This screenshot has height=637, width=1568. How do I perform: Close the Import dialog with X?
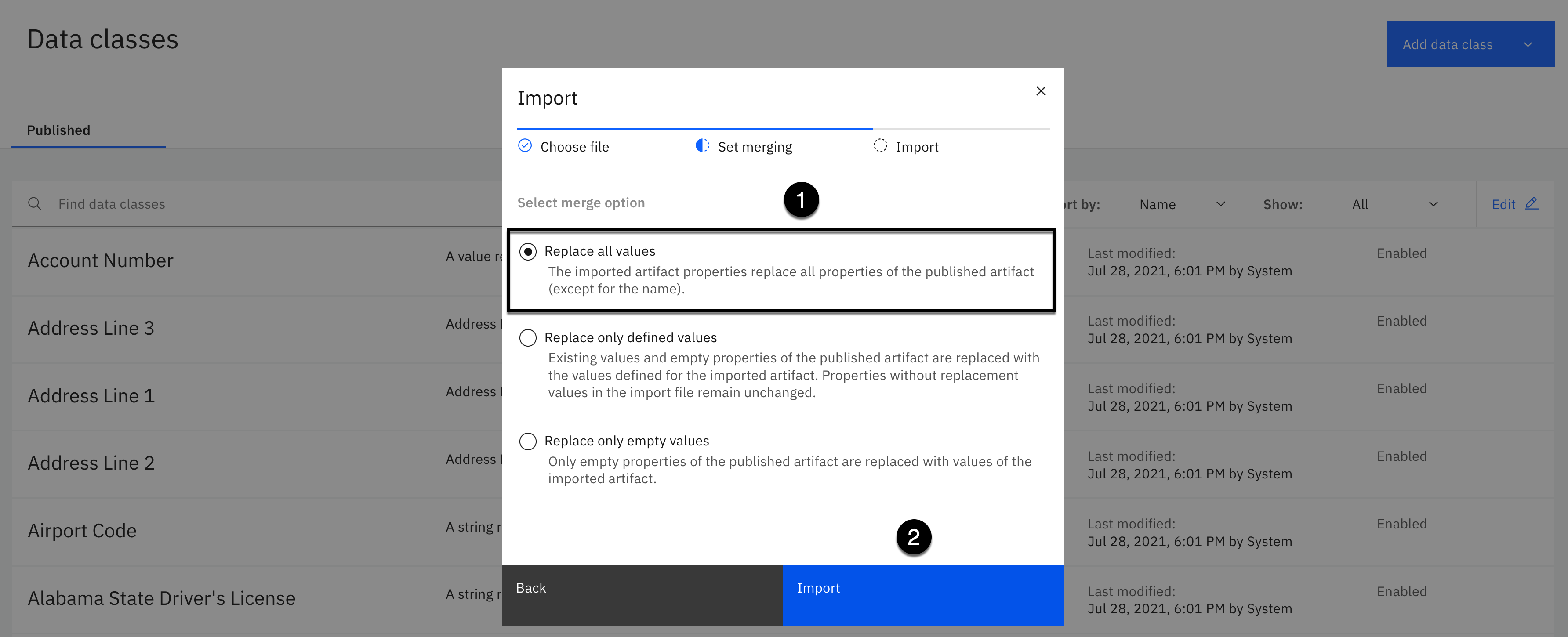tap(1040, 91)
